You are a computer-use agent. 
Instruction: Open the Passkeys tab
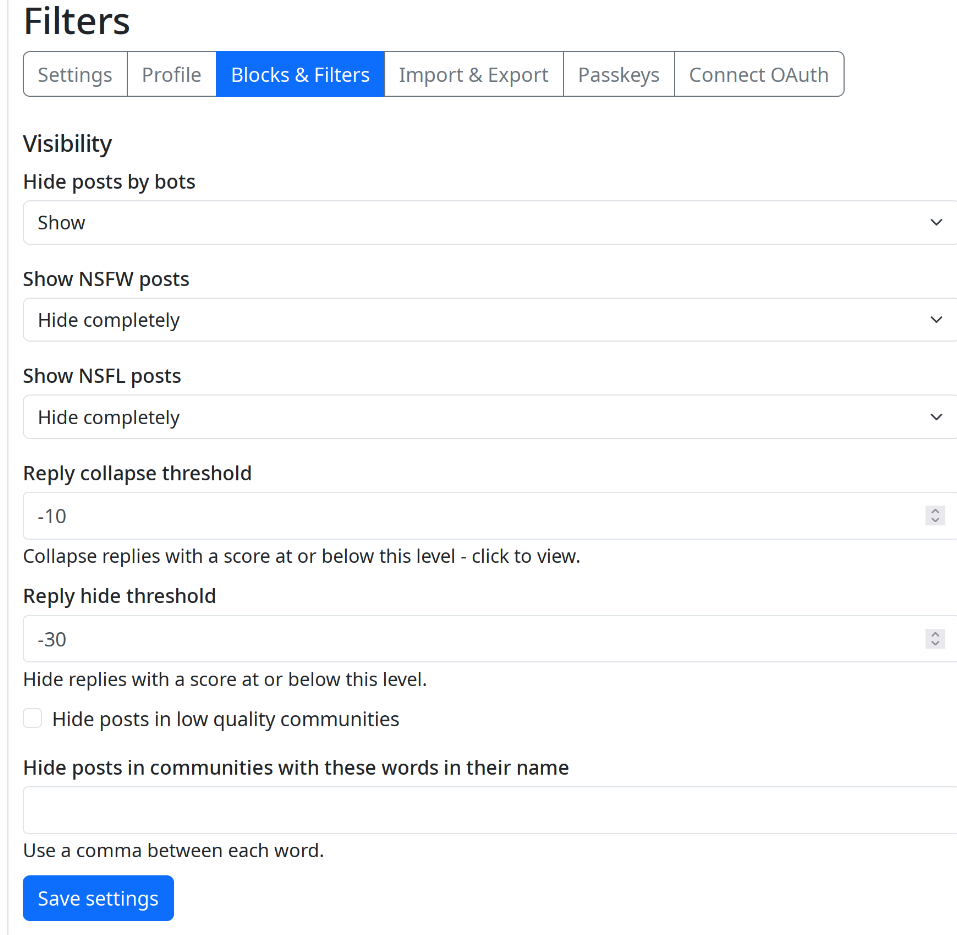point(618,75)
